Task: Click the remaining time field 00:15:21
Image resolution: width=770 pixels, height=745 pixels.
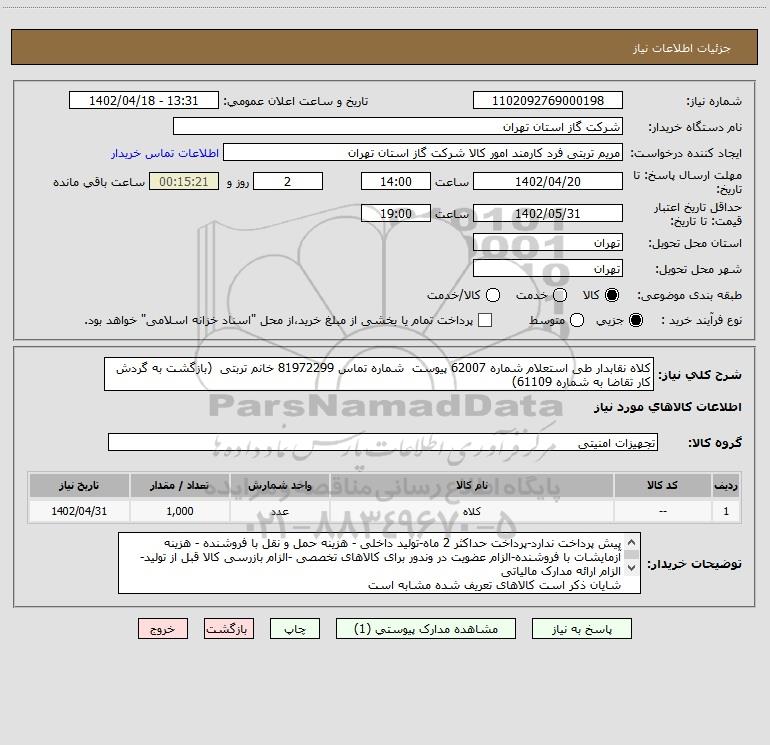Action: pos(184,181)
